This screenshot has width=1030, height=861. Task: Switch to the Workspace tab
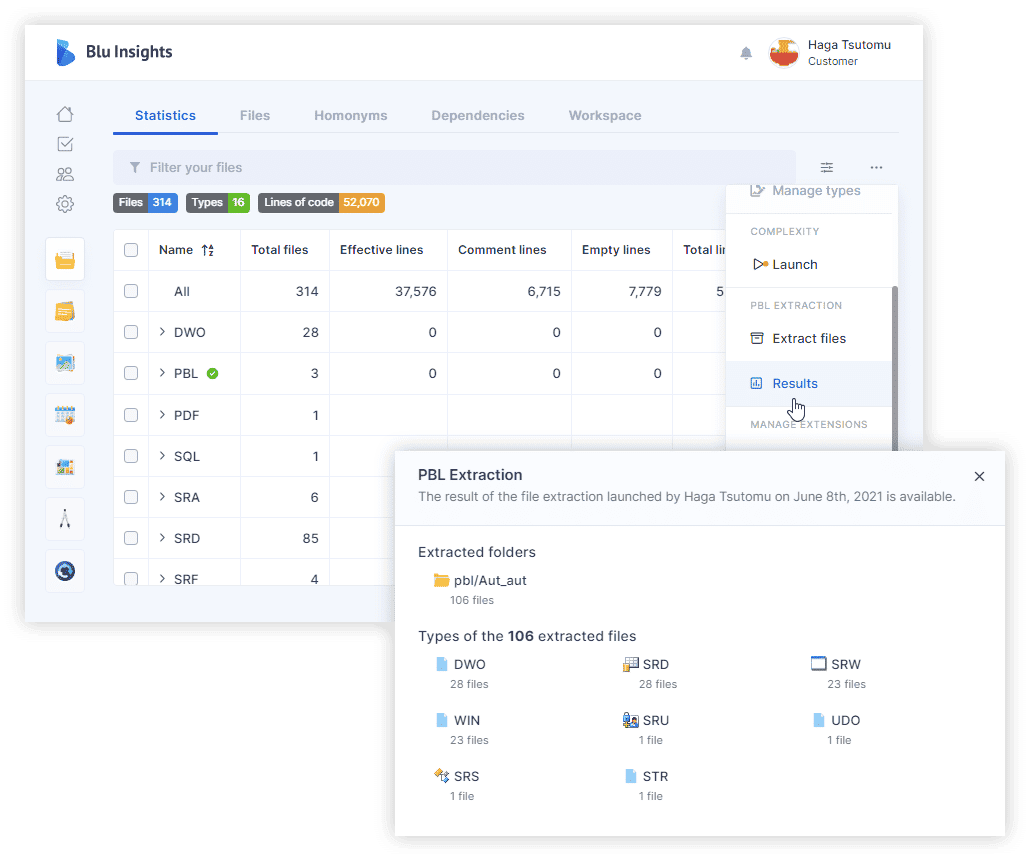coord(605,116)
